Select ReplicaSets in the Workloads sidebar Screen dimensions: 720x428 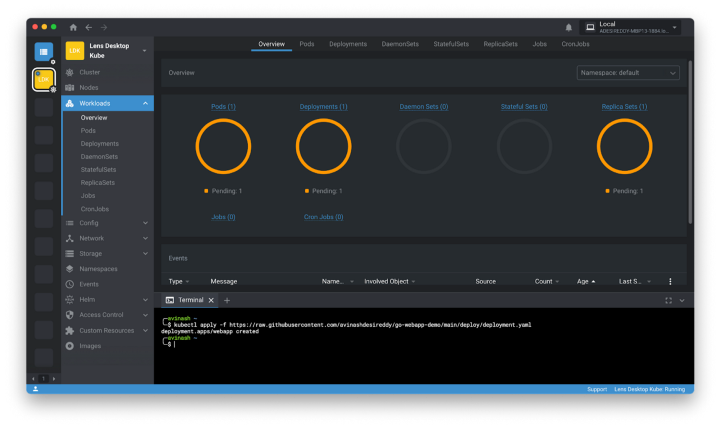coord(97,183)
